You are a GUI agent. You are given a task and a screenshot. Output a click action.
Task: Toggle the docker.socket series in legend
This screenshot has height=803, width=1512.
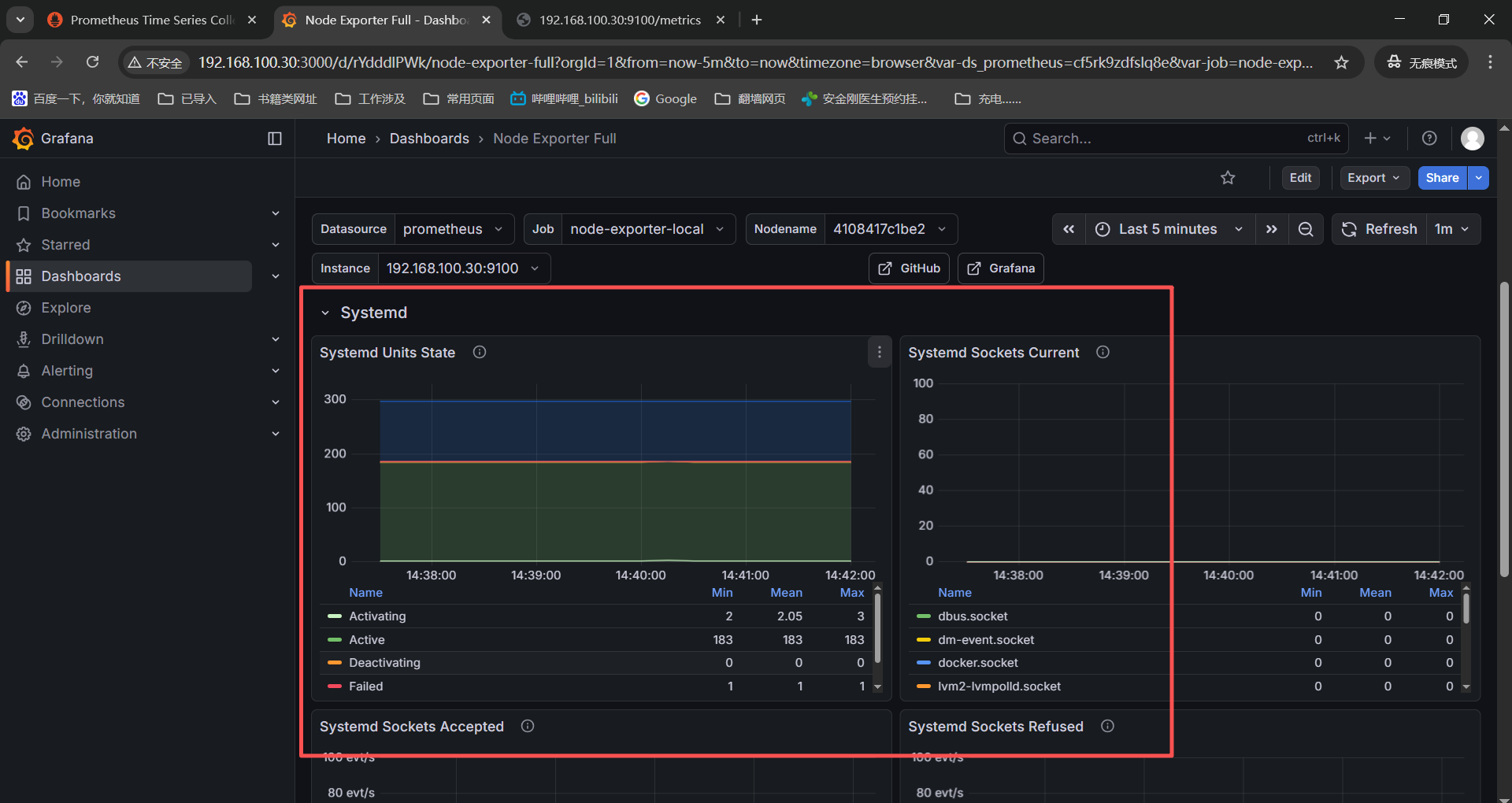pyautogui.click(x=977, y=663)
